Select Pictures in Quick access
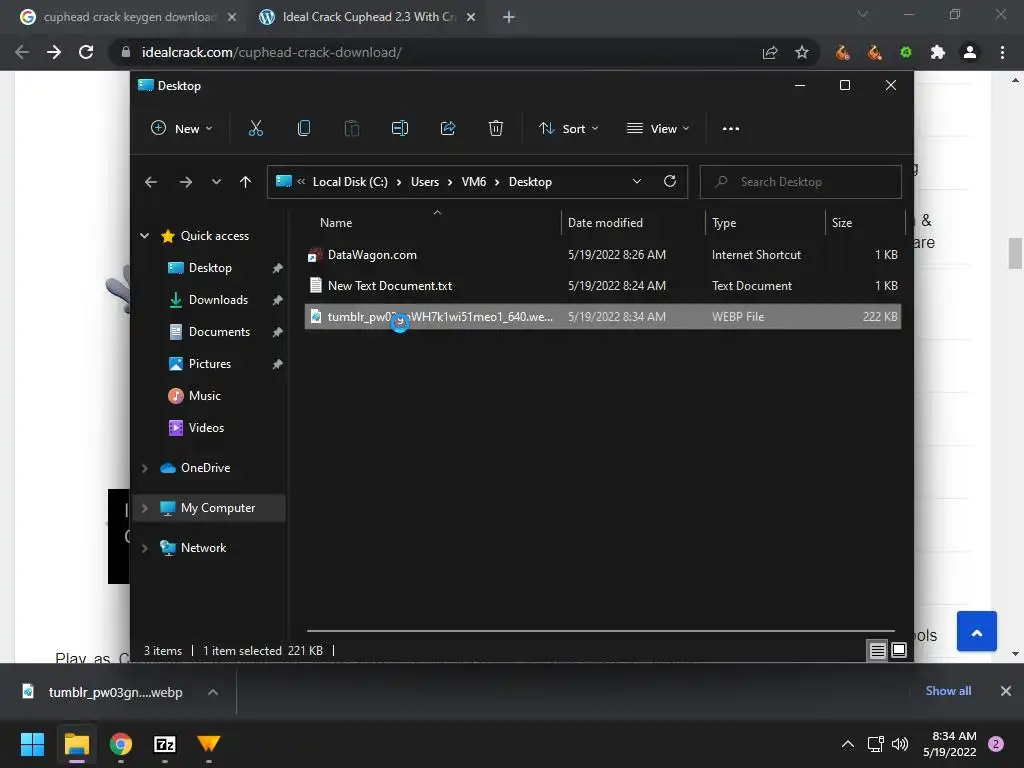The width and height of the screenshot is (1024, 768). 210,364
